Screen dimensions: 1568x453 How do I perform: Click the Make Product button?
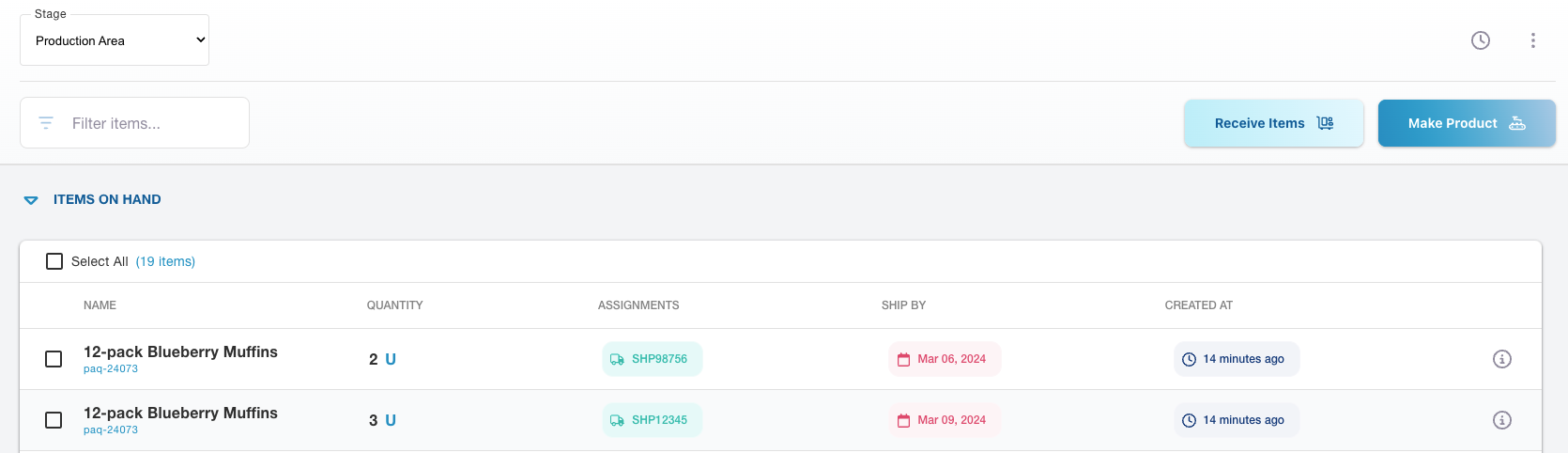[1466, 123]
